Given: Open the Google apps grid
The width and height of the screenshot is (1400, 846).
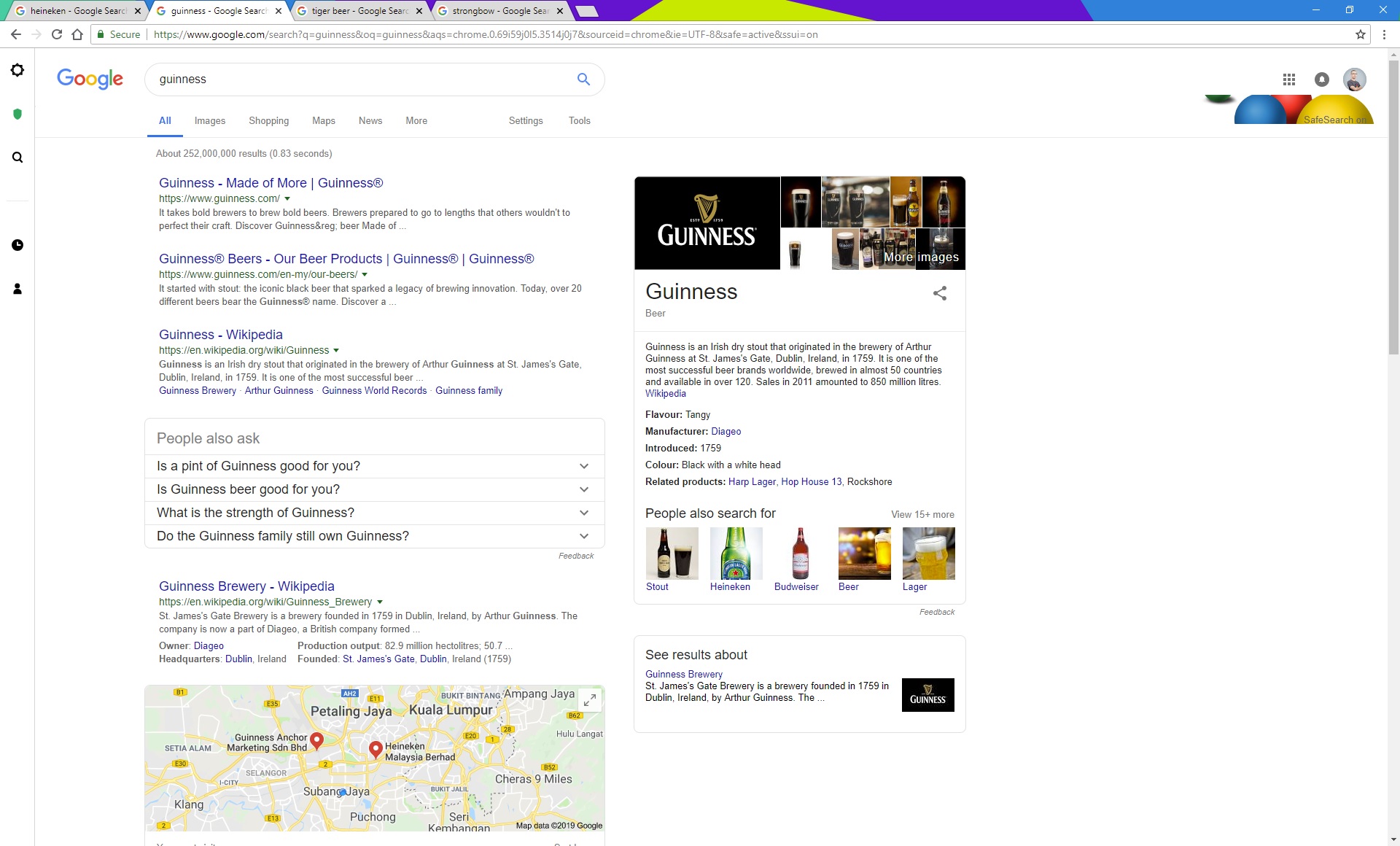Looking at the screenshot, I should [x=1289, y=79].
